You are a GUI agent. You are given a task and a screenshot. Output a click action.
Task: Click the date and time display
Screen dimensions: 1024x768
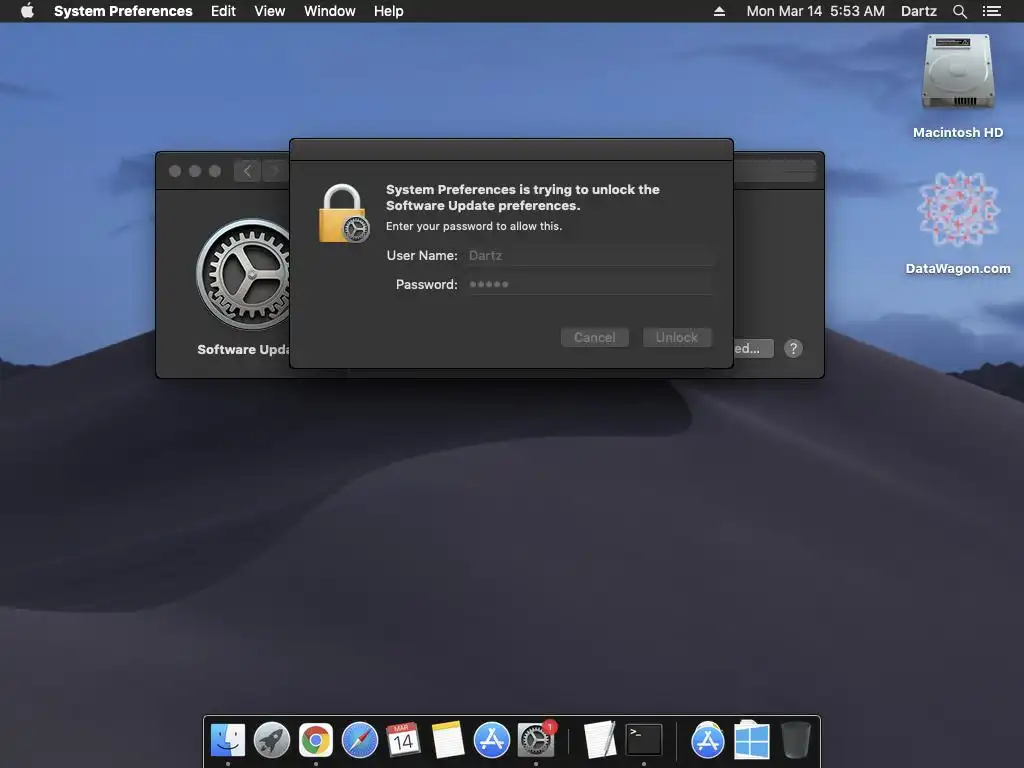[x=816, y=11]
